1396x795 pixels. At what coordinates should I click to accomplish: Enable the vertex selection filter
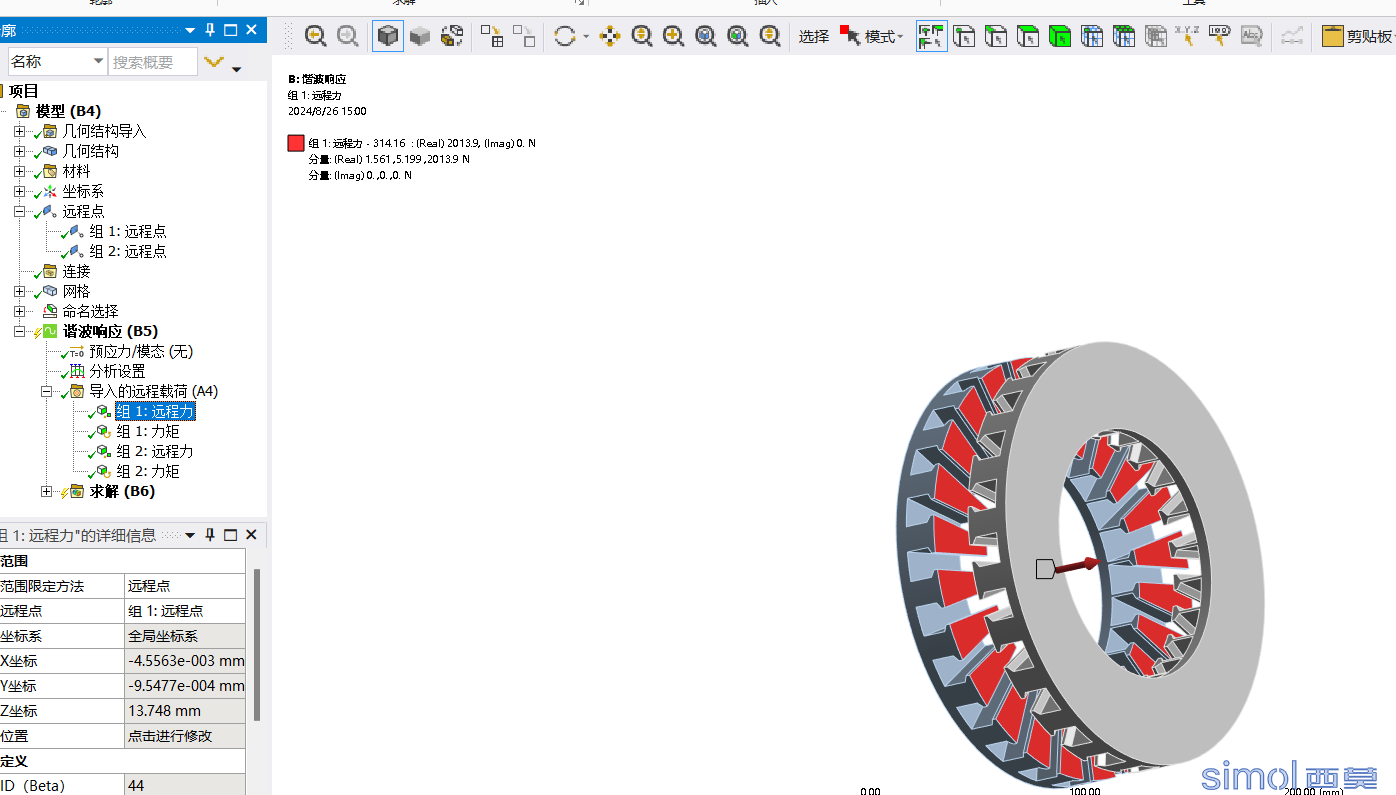coord(964,36)
